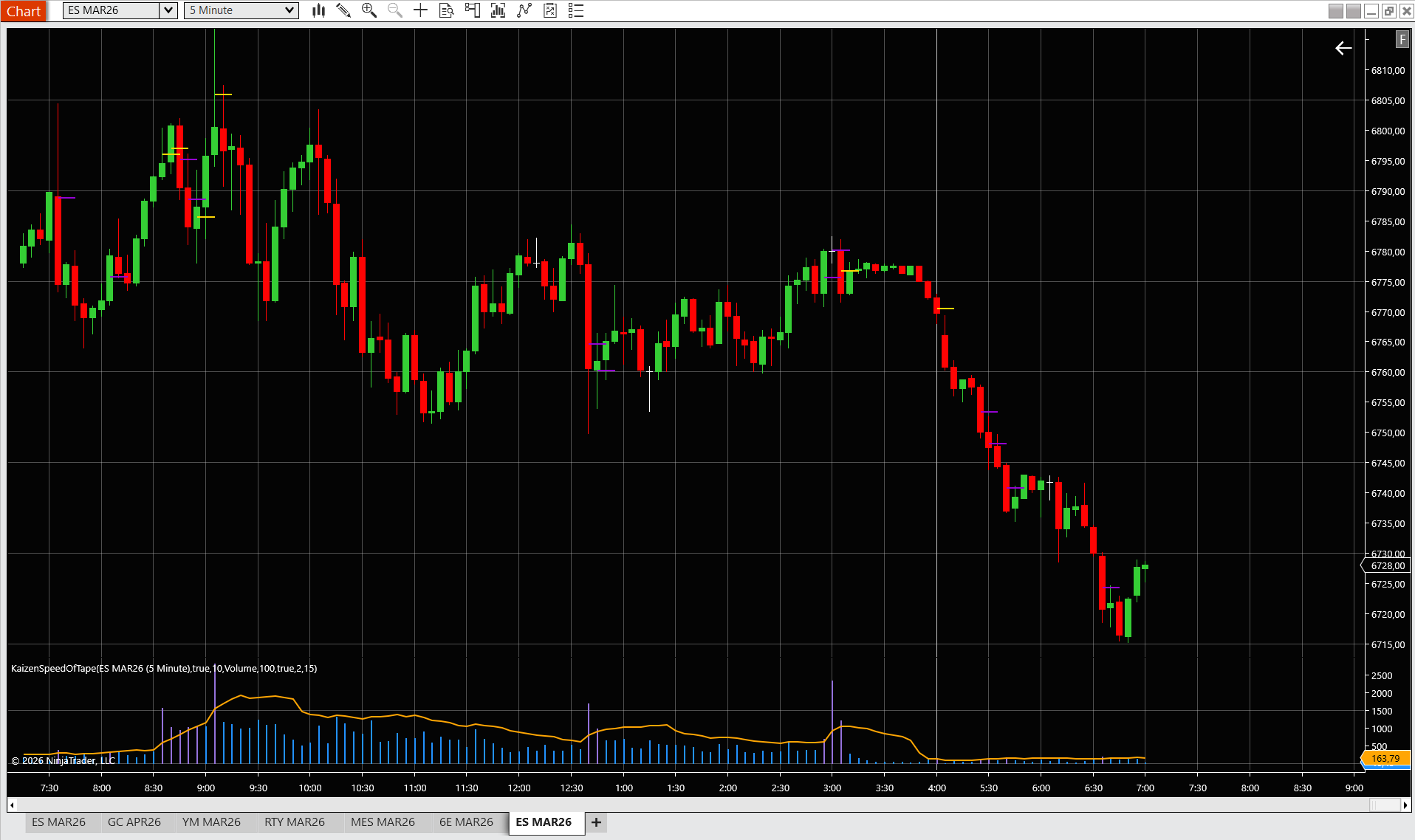Select the 6E MAR26 tab
The image size is (1415, 840).
pyautogui.click(x=466, y=822)
